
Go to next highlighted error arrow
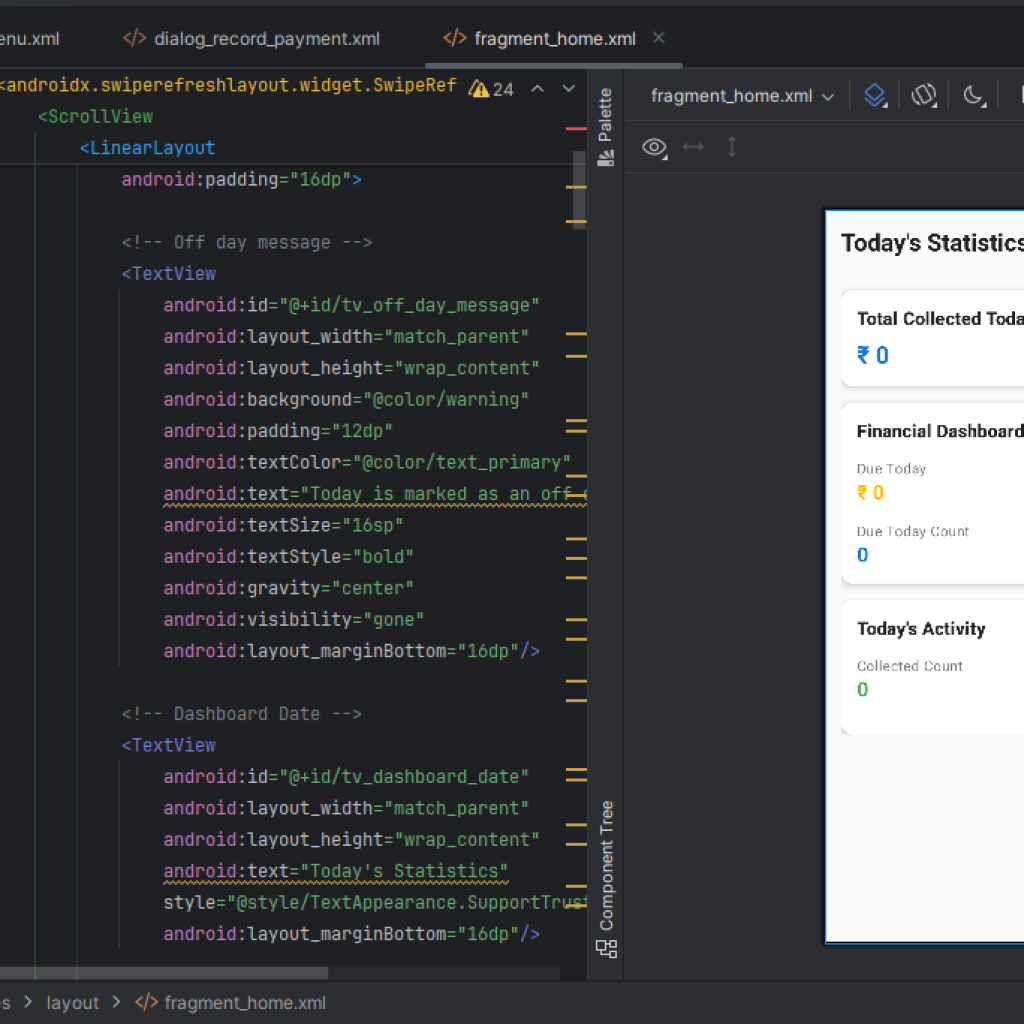click(x=569, y=89)
